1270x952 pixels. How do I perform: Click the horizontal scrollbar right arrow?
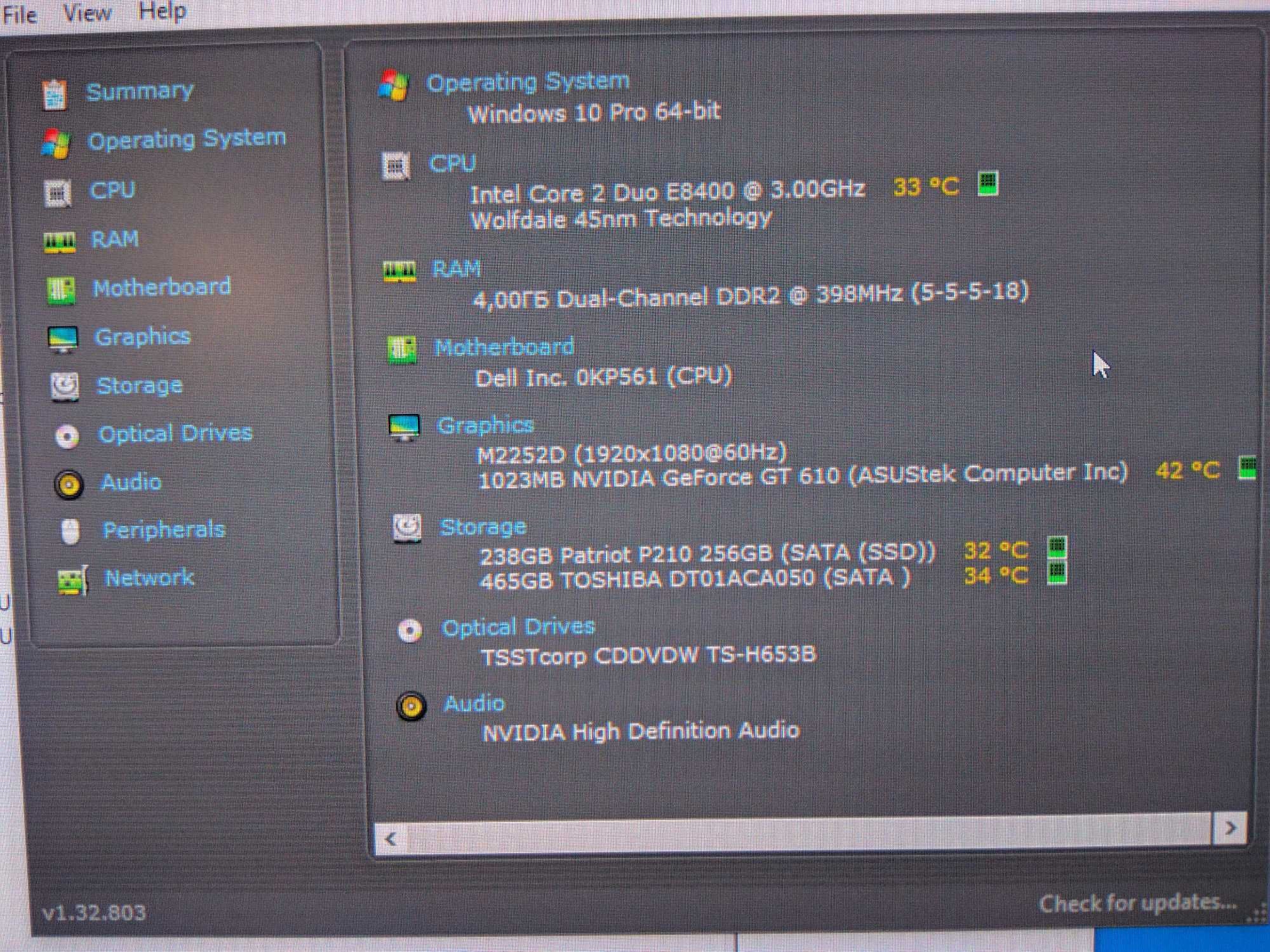pyautogui.click(x=1230, y=828)
